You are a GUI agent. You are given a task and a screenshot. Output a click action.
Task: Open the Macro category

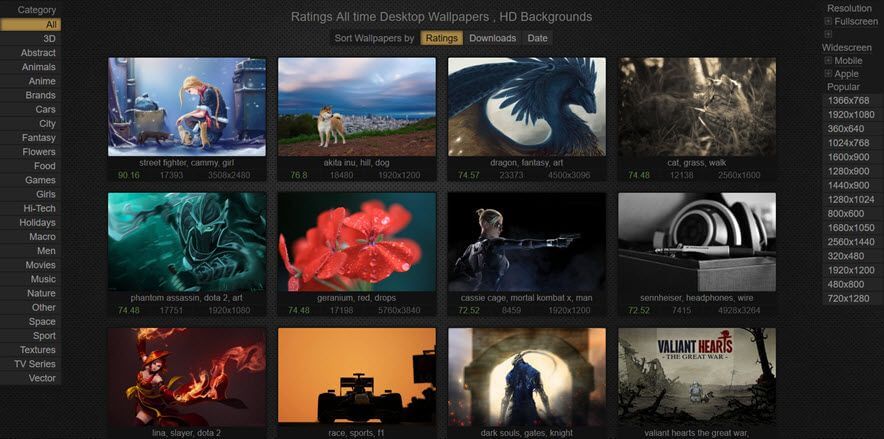pos(30,237)
